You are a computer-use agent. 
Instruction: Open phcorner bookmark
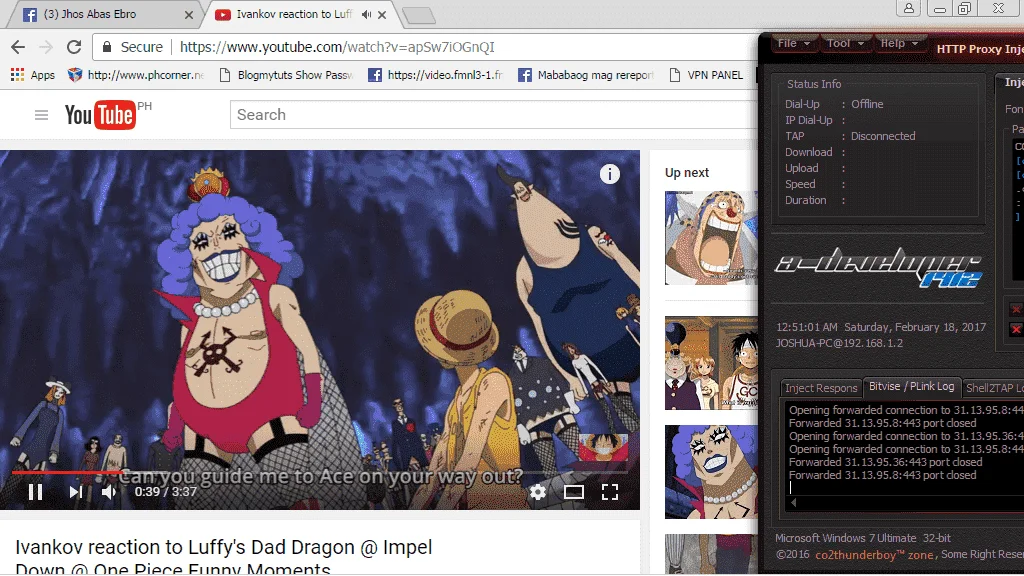pos(136,75)
